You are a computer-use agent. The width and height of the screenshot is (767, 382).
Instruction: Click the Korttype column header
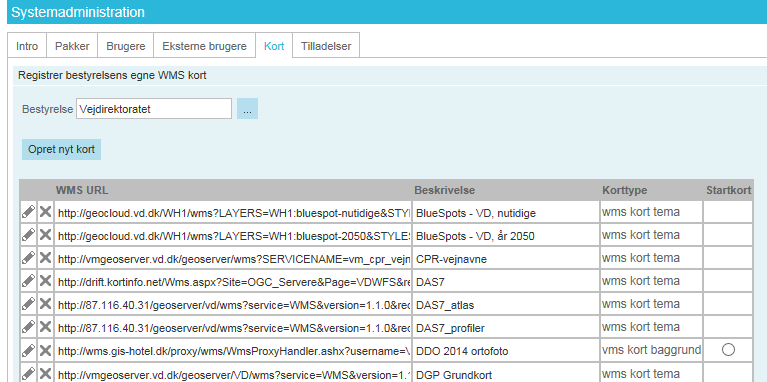pyautogui.click(x=625, y=190)
